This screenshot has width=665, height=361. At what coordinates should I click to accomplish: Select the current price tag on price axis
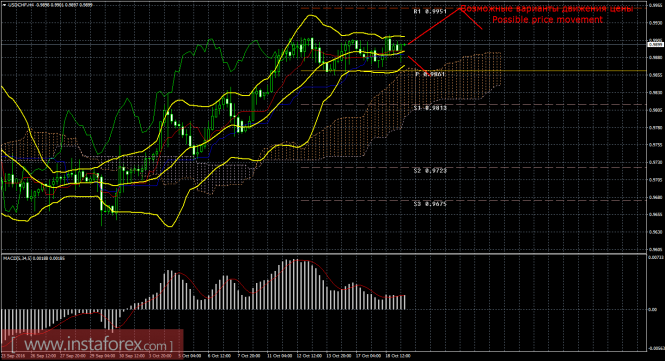click(656, 44)
